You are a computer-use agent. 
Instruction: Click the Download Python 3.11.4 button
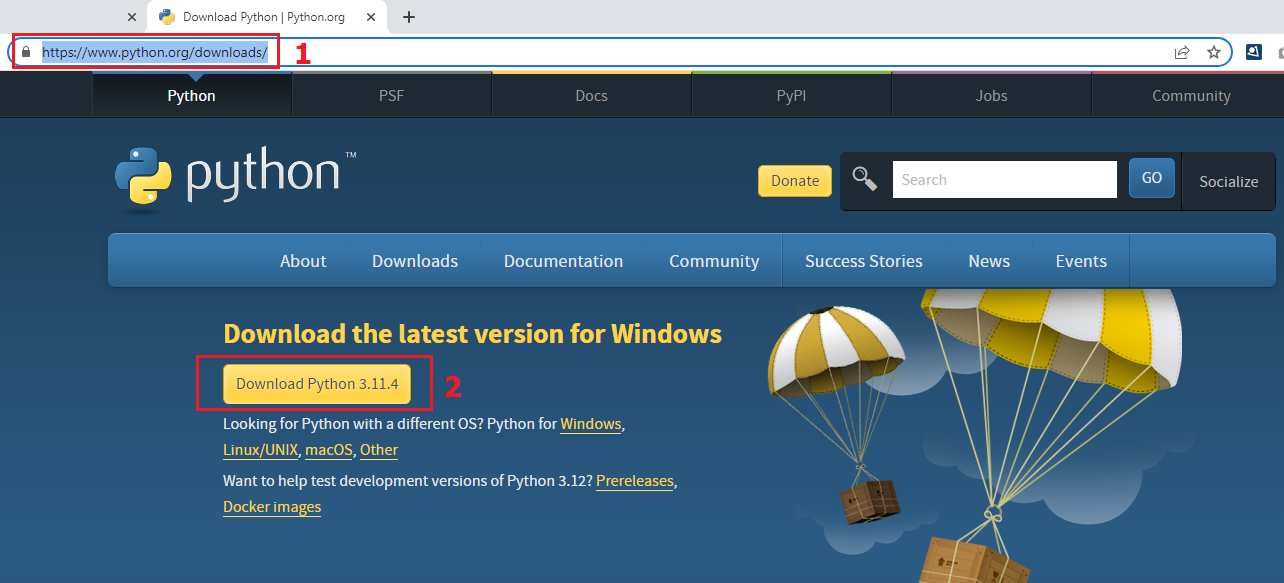(x=316, y=384)
